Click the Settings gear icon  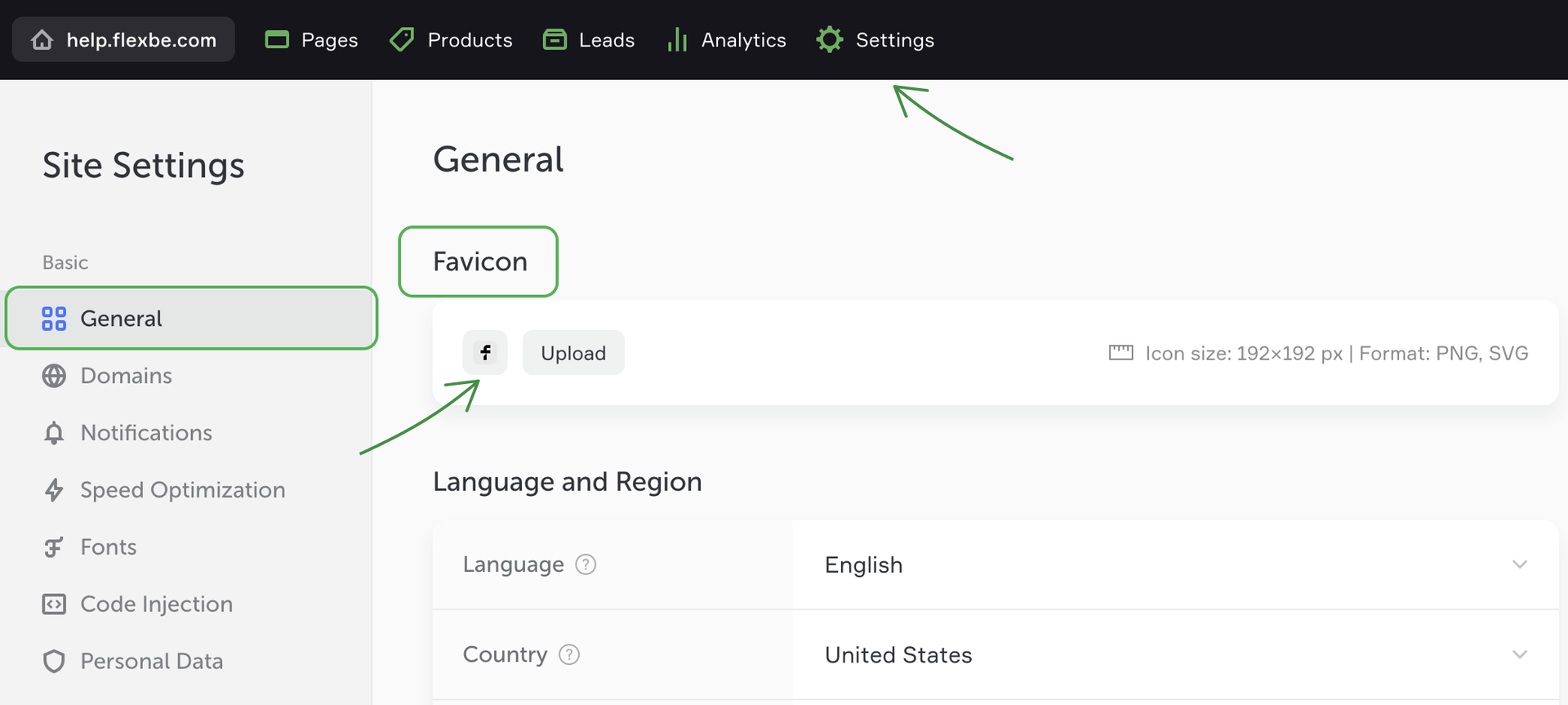point(830,40)
